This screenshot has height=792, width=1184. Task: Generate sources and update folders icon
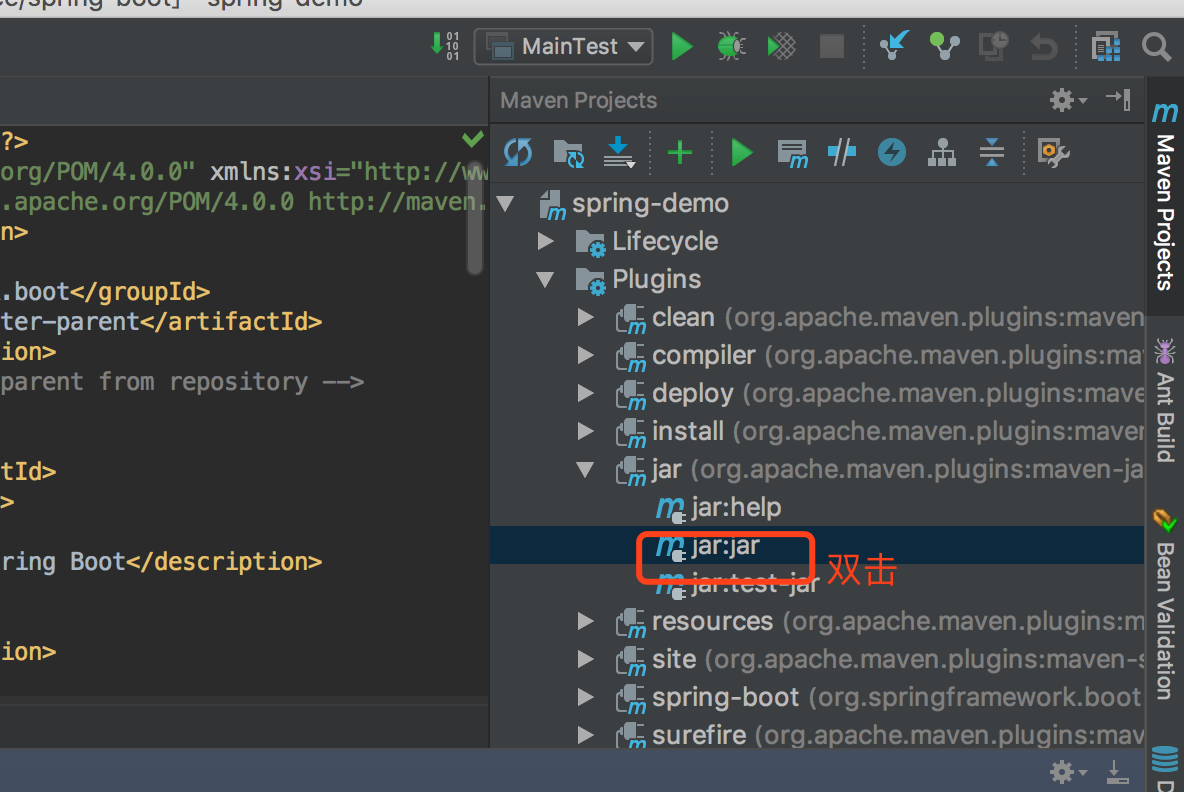click(569, 153)
